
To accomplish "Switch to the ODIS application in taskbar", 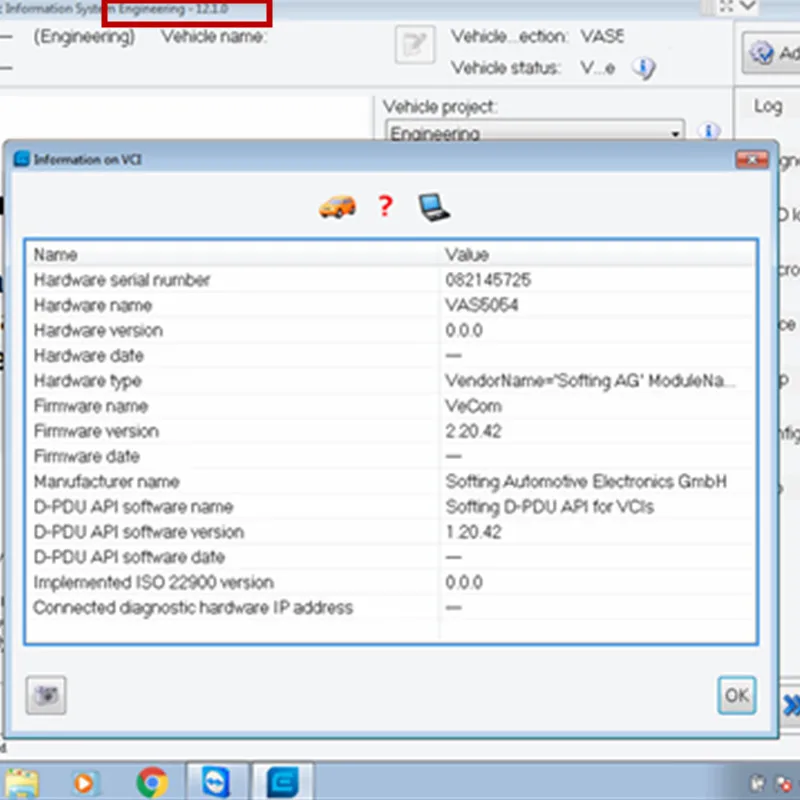I will pos(283,782).
